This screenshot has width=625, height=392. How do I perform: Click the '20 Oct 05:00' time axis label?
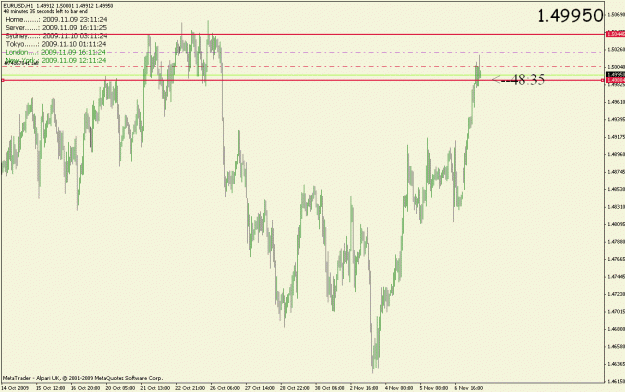coord(120,388)
